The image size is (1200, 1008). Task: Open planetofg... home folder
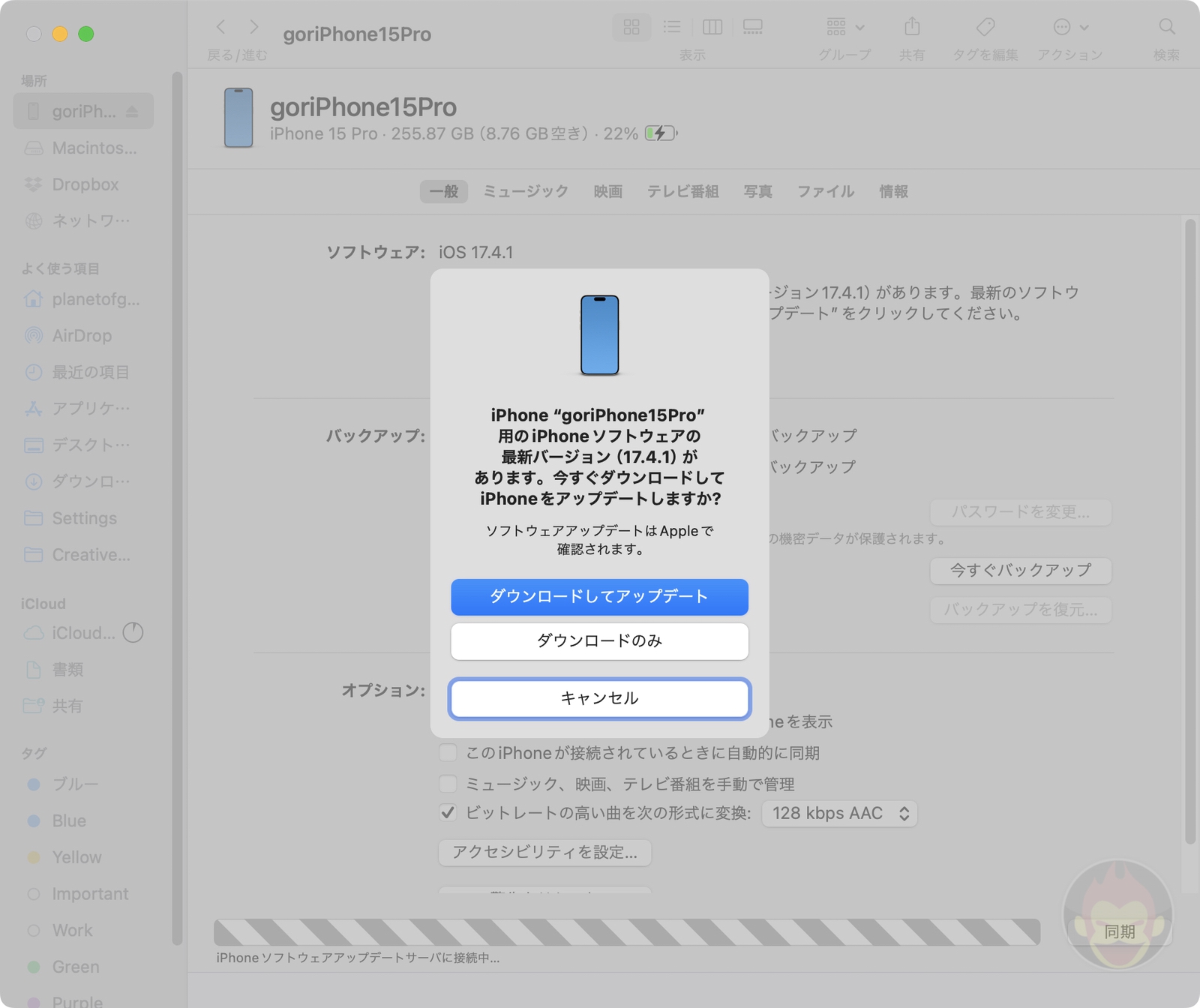pyautogui.click(x=83, y=299)
